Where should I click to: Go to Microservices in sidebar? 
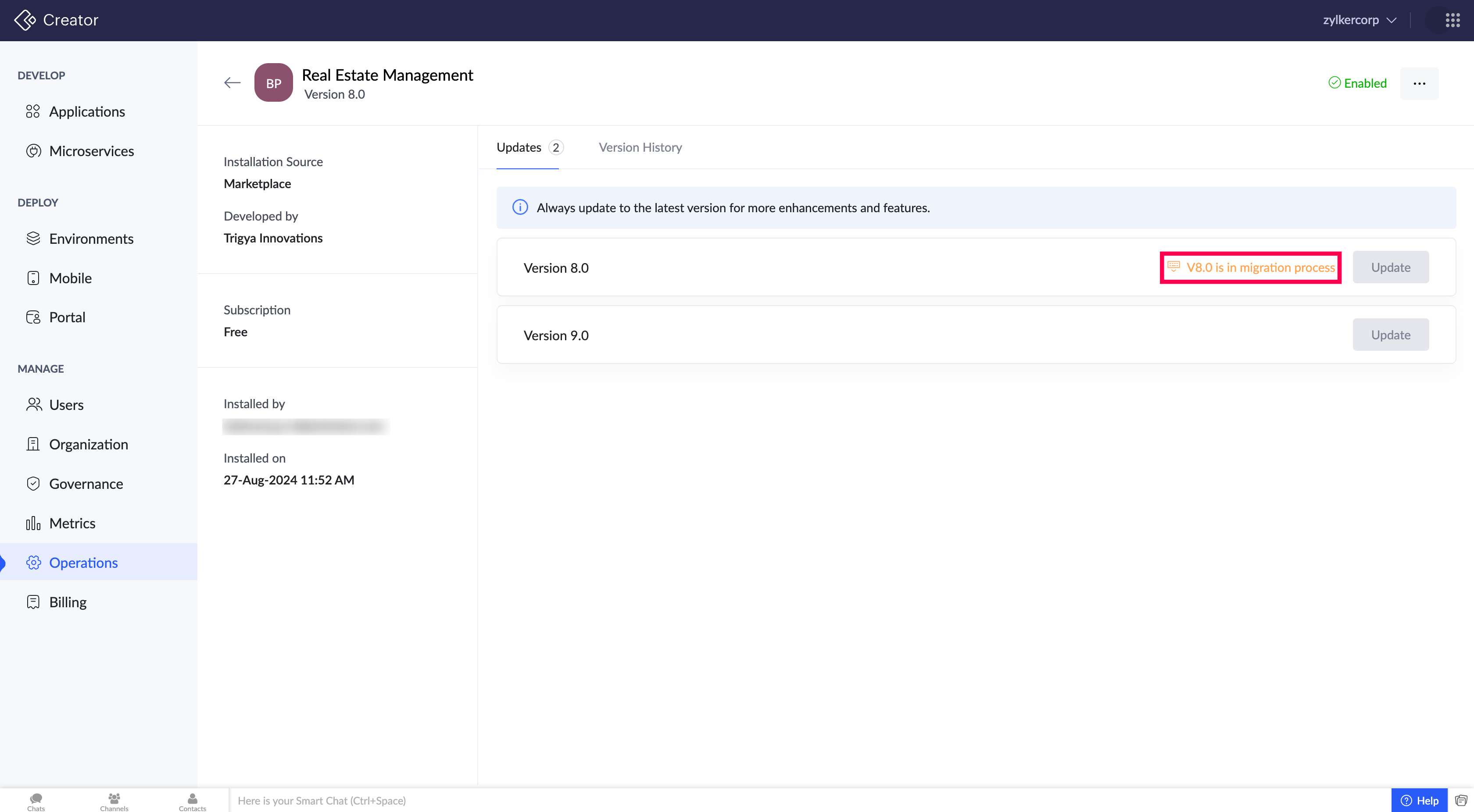92,151
